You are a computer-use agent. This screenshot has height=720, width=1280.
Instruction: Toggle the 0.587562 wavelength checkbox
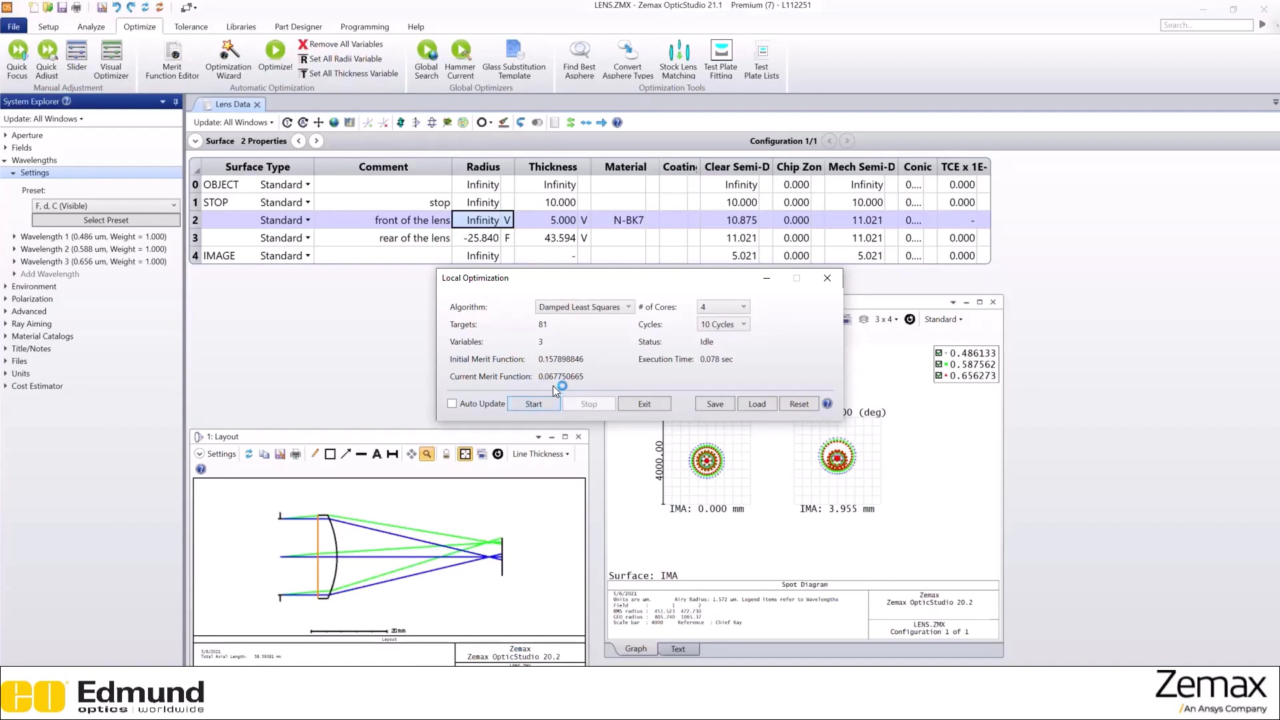pyautogui.click(x=939, y=364)
